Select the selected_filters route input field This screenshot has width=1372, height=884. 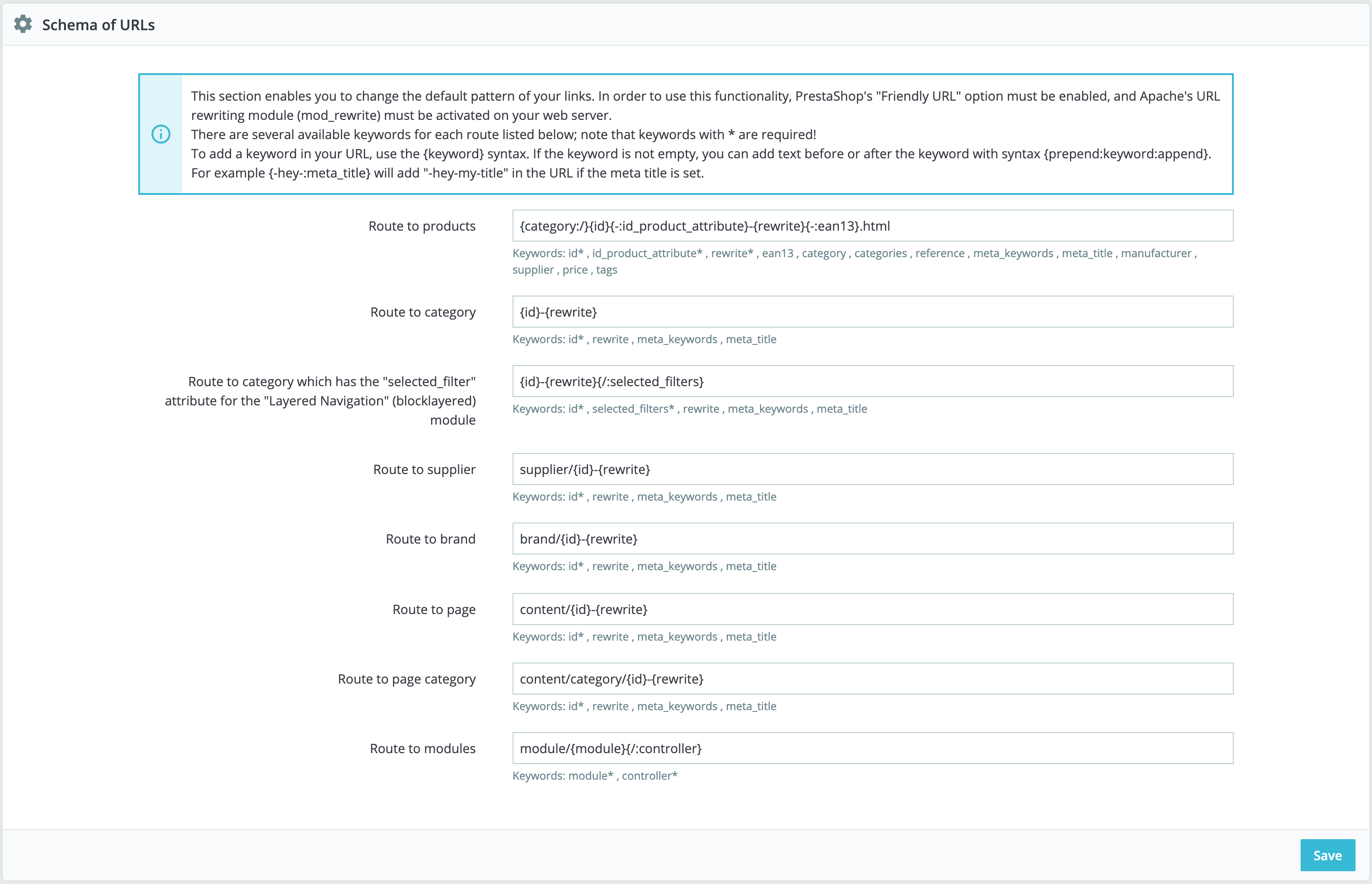click(x=873, y=381)
